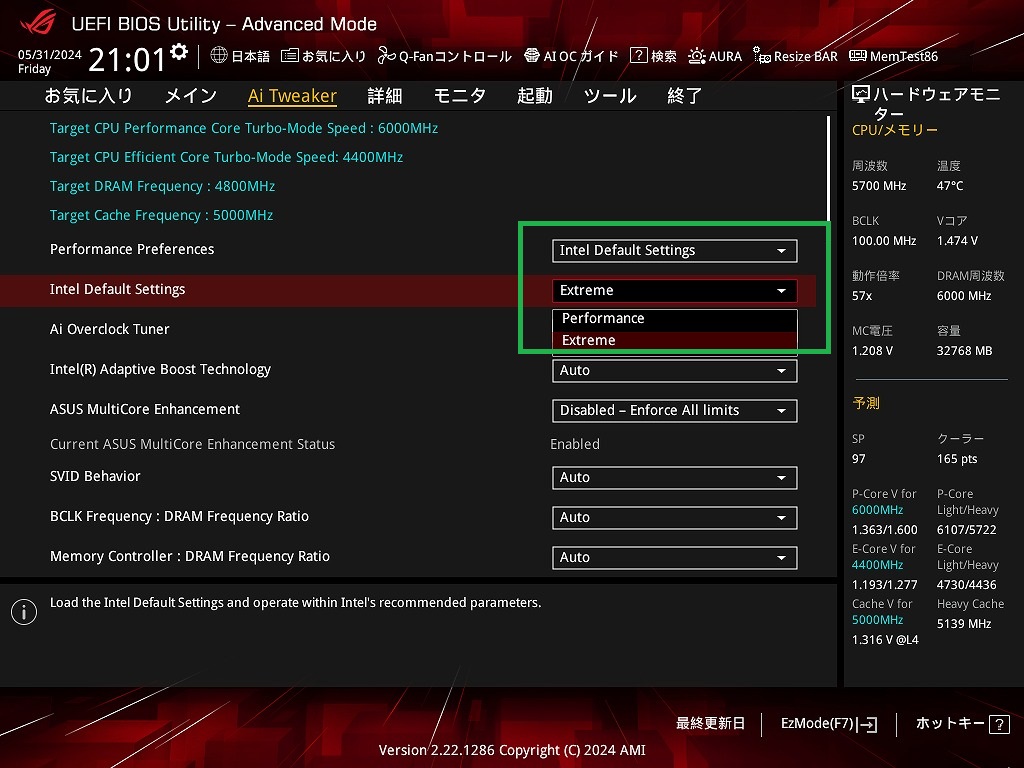The height and width of the screenshot is (768, 1024).
Task: Open the ASUS MultiCore Enhancement dropdown
Action: pos(675,411)
